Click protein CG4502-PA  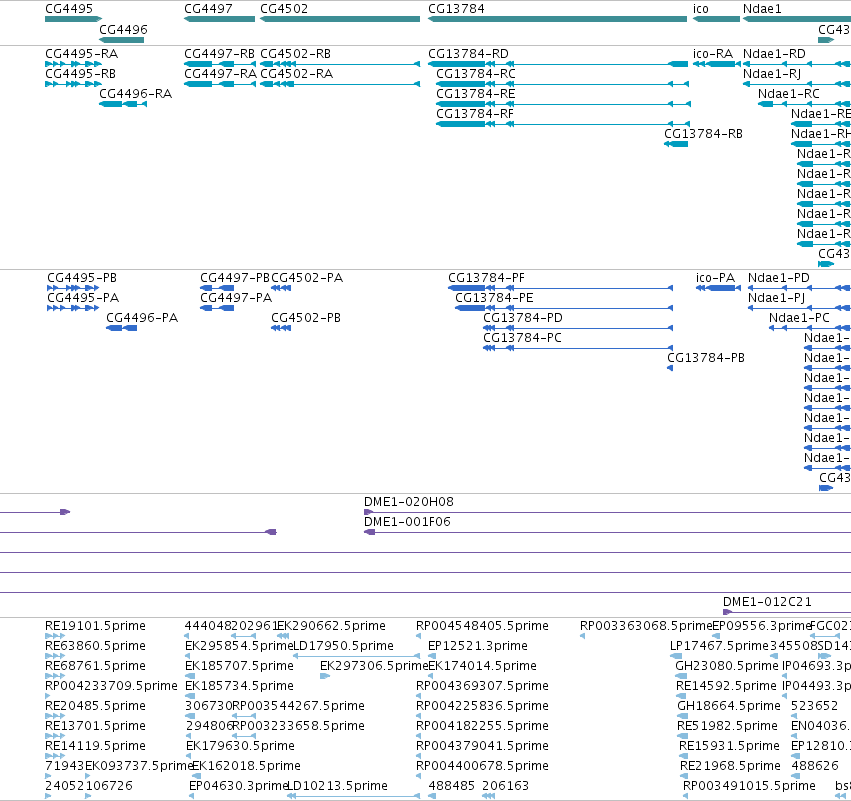coord(307,278)
